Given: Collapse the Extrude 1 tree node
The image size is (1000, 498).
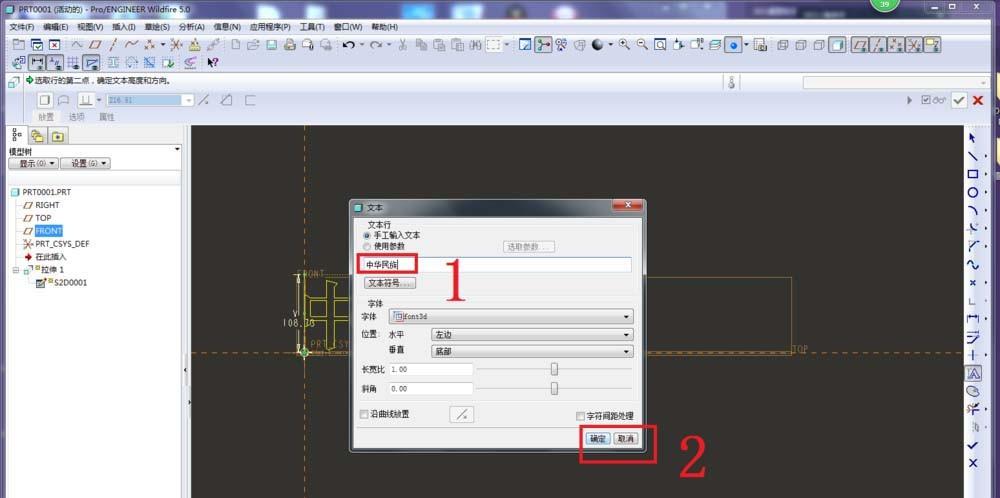Looking at the screenshot, I should (17, 270).
